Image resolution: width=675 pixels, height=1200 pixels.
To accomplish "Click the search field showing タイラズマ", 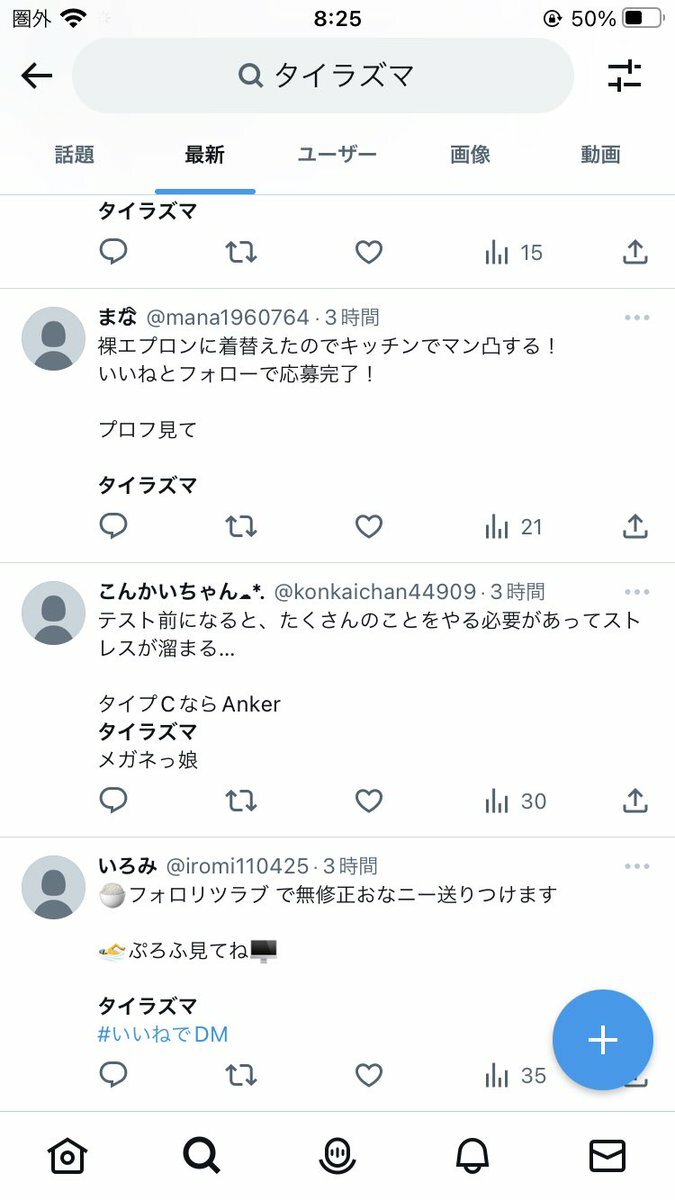I will 323,76.
